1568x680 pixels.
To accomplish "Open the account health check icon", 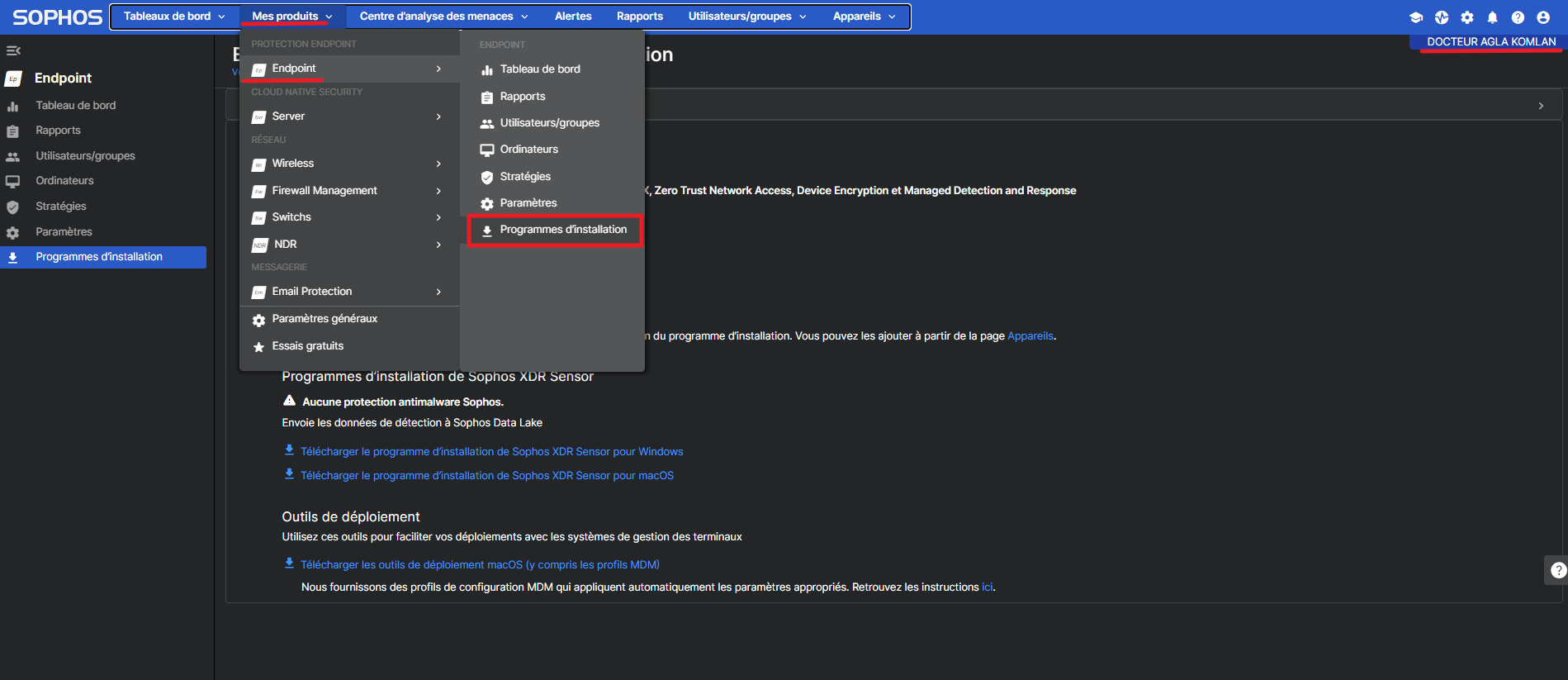I will pyautogui.click(x=1442, y=17).
